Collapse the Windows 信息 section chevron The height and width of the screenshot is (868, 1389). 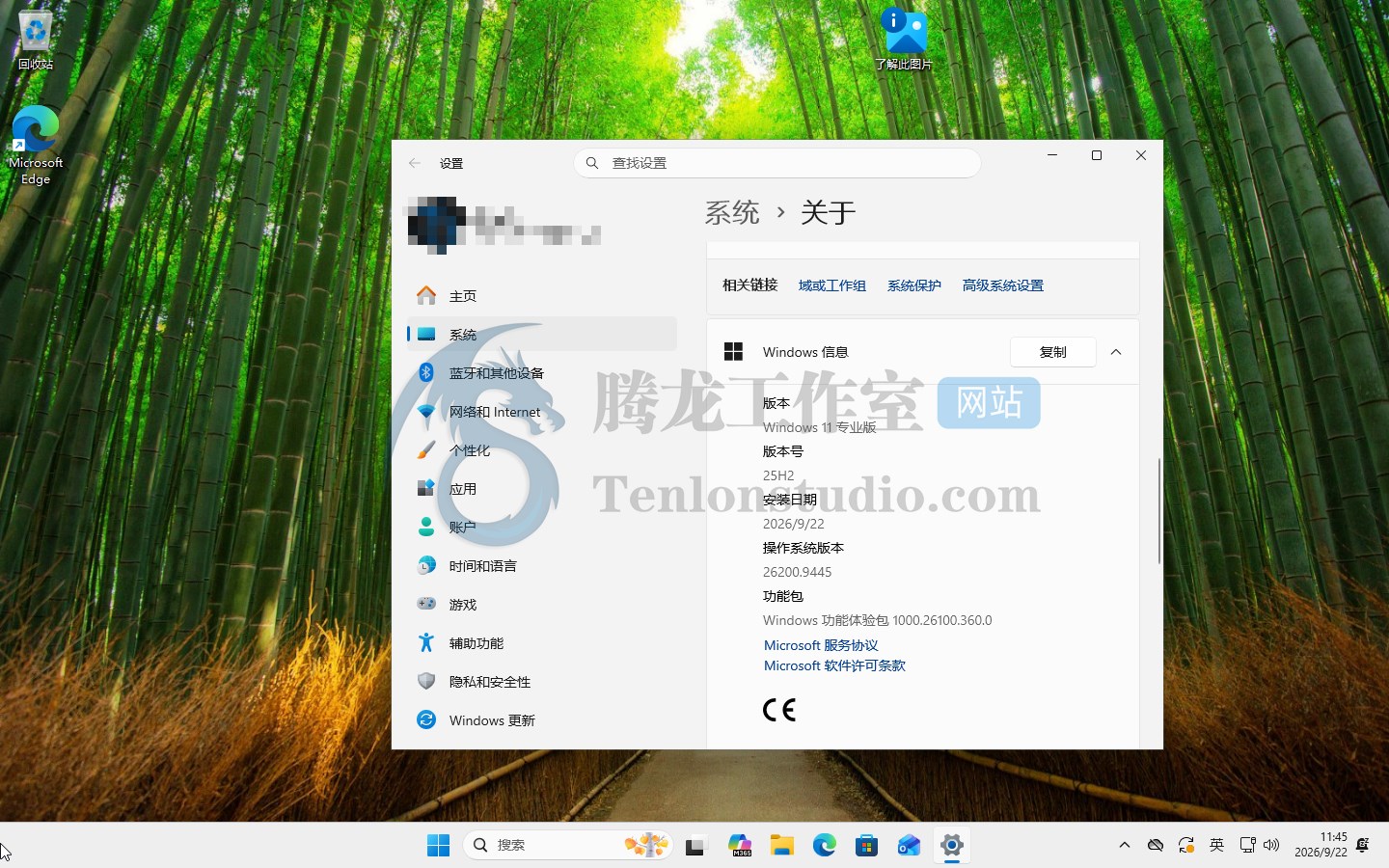click(1116, 352)
